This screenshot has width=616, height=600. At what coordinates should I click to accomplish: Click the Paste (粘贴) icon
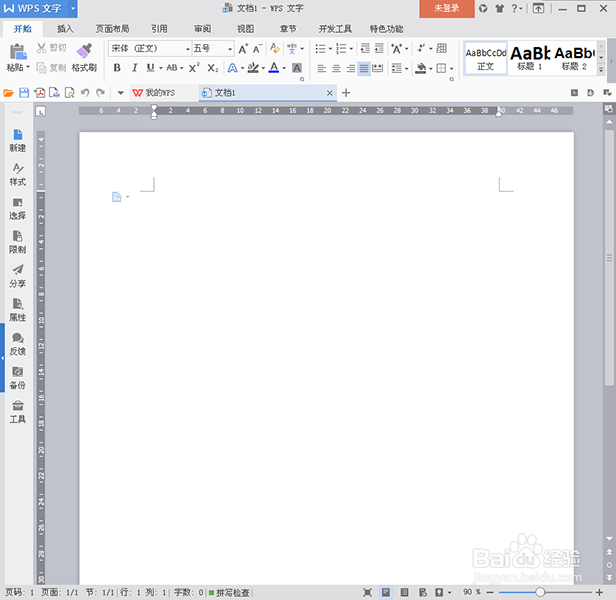(18, 52)
